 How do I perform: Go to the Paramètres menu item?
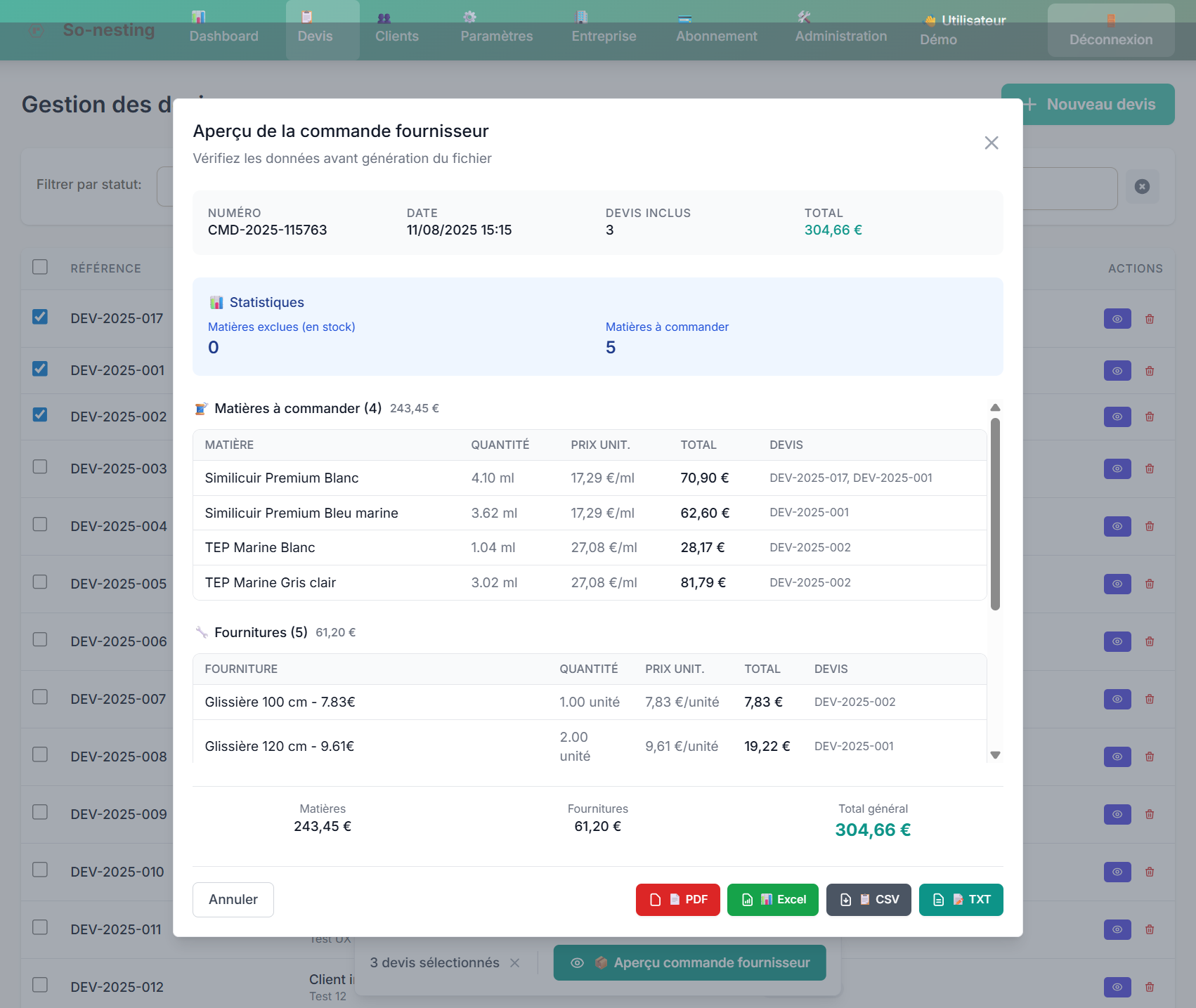tap(496, 30)
